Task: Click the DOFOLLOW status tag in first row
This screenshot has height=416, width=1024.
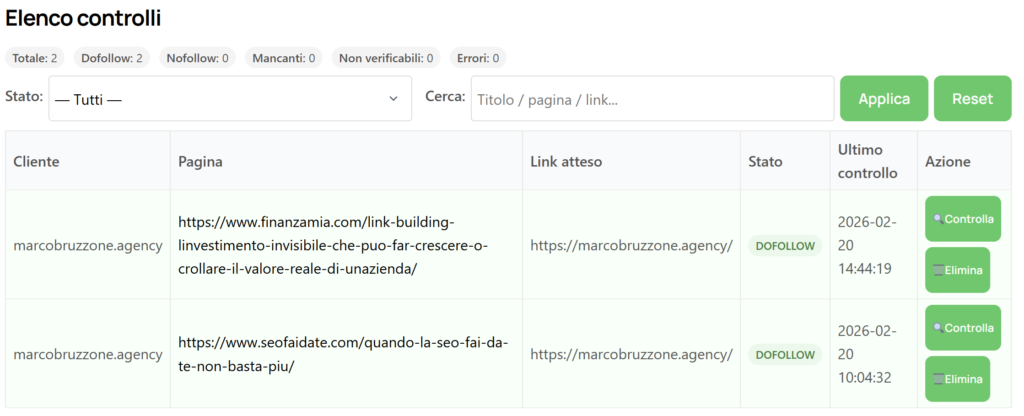Action: [785, 245]
